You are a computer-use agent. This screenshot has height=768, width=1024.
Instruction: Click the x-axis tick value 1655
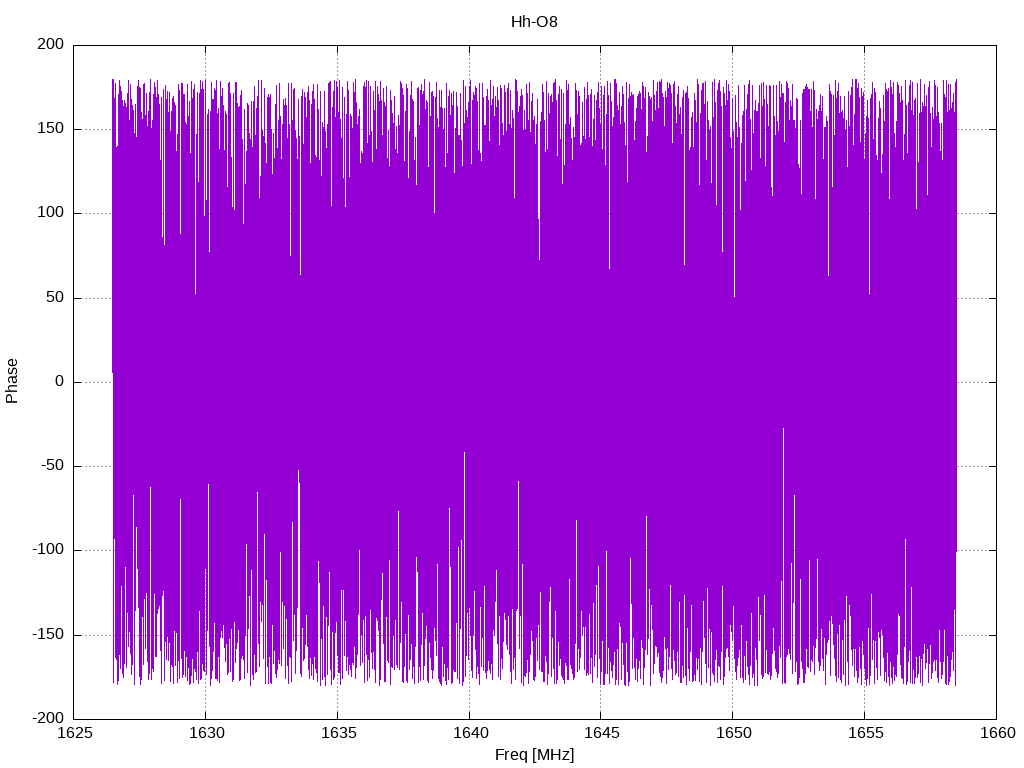(865, 733)
